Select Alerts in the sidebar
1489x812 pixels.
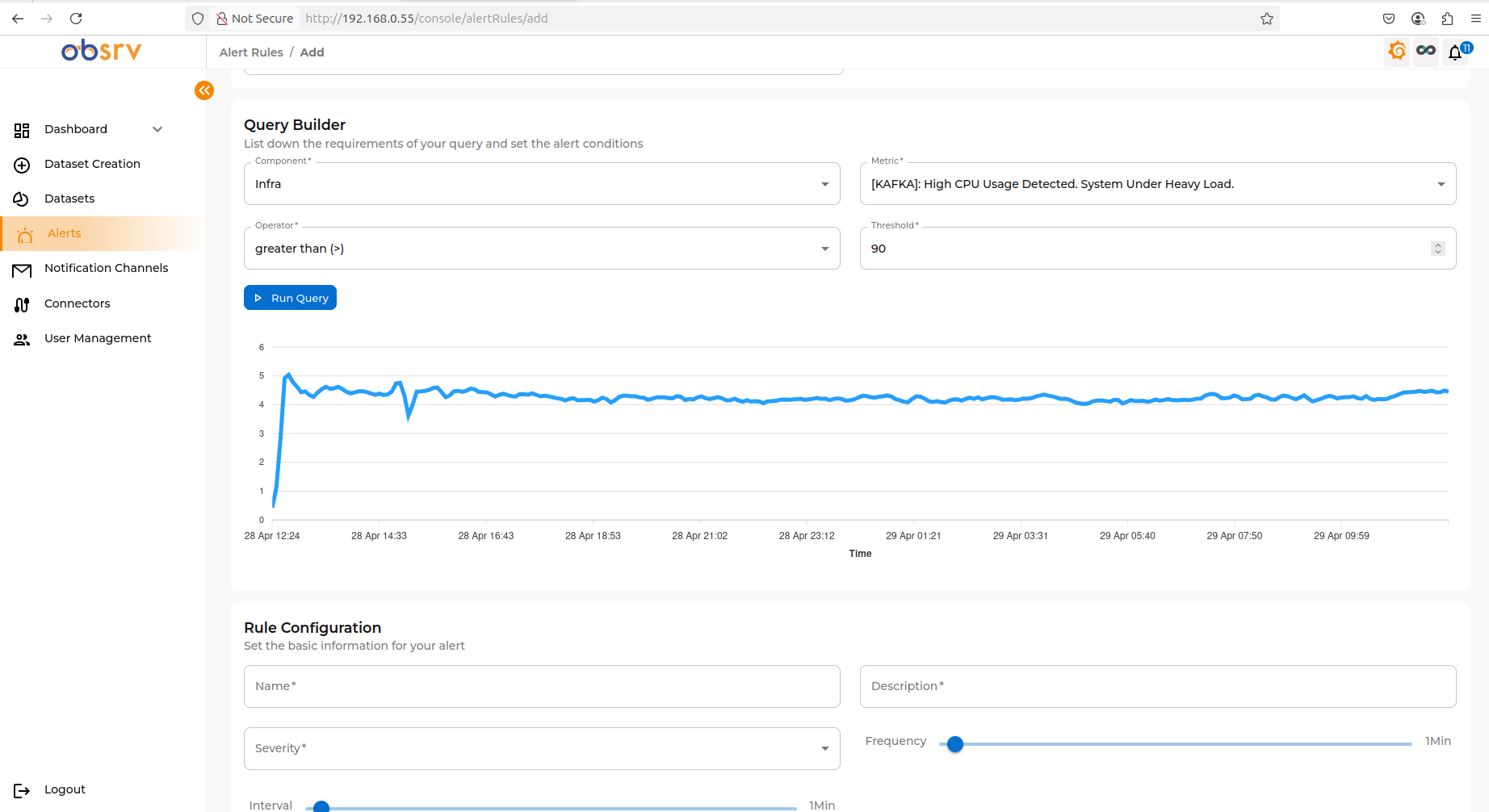[x=64, y=233]
